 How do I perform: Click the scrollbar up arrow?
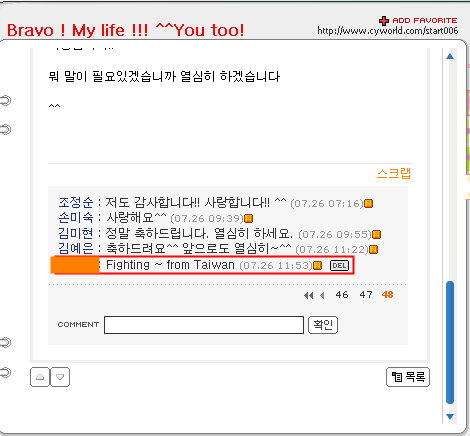450,56
